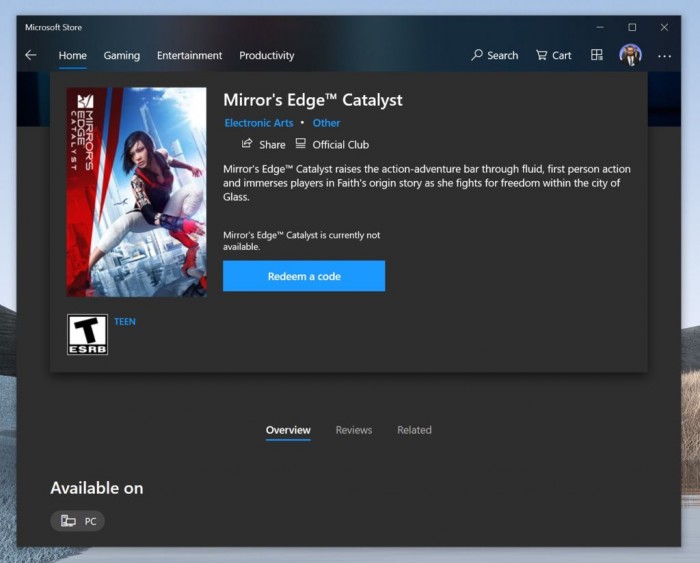The width and height of the screenshot is (700, 563).
Task: Open the three-dot more menu
Action: [x=664, y=55]
